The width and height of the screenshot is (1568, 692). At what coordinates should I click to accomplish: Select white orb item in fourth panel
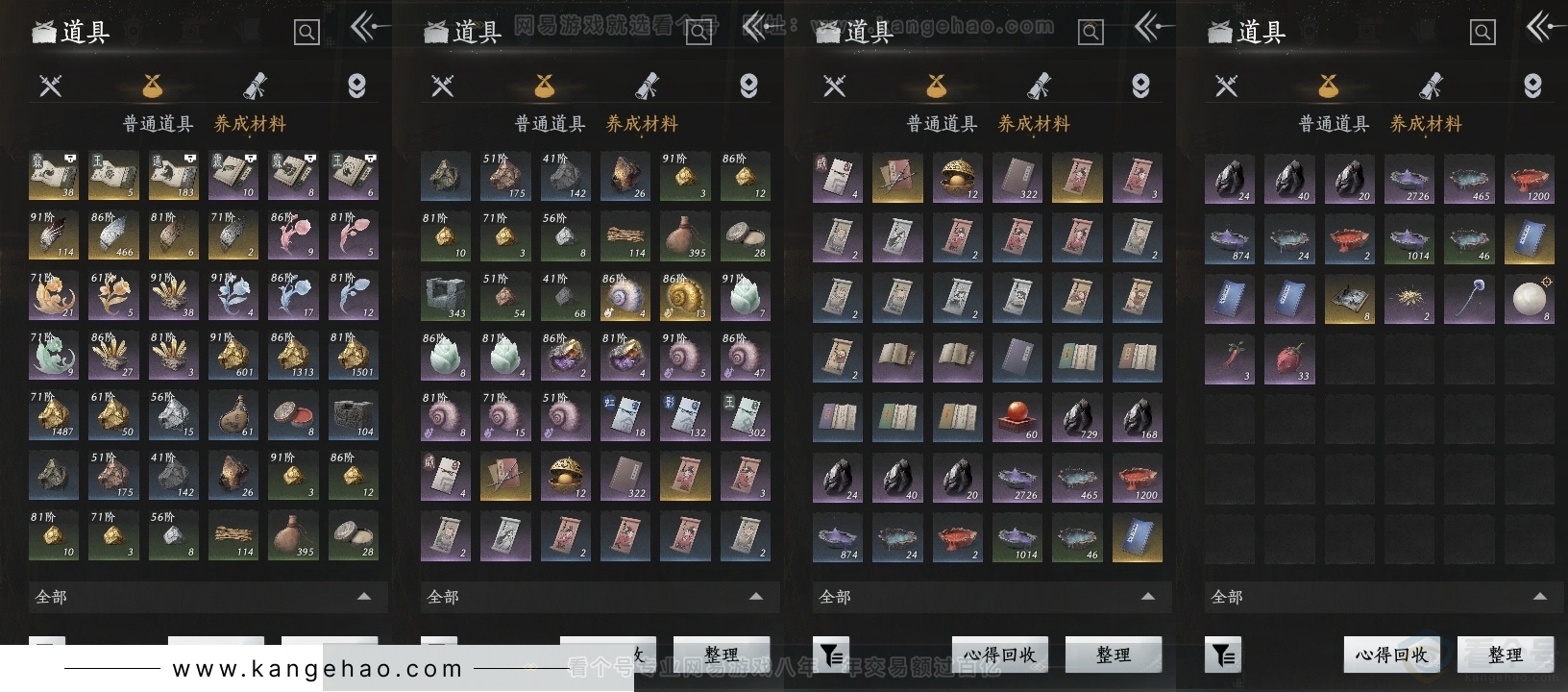click(x=1530, y=299)
